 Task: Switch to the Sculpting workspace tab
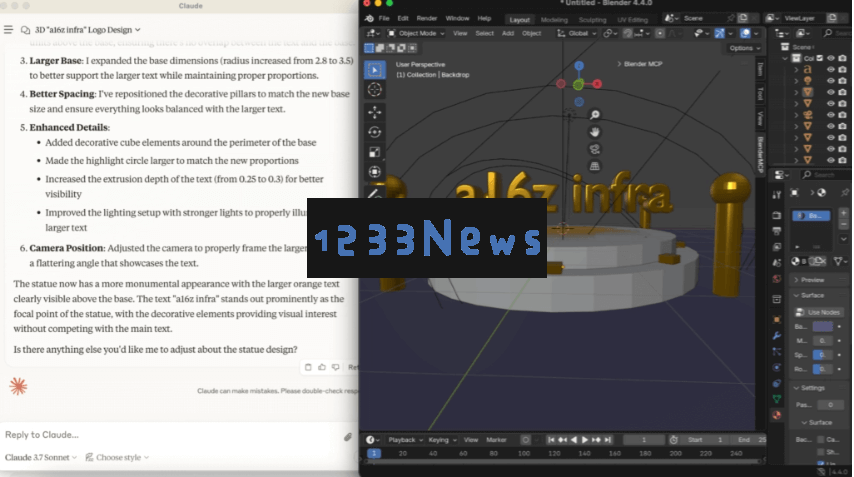point(592,20)
